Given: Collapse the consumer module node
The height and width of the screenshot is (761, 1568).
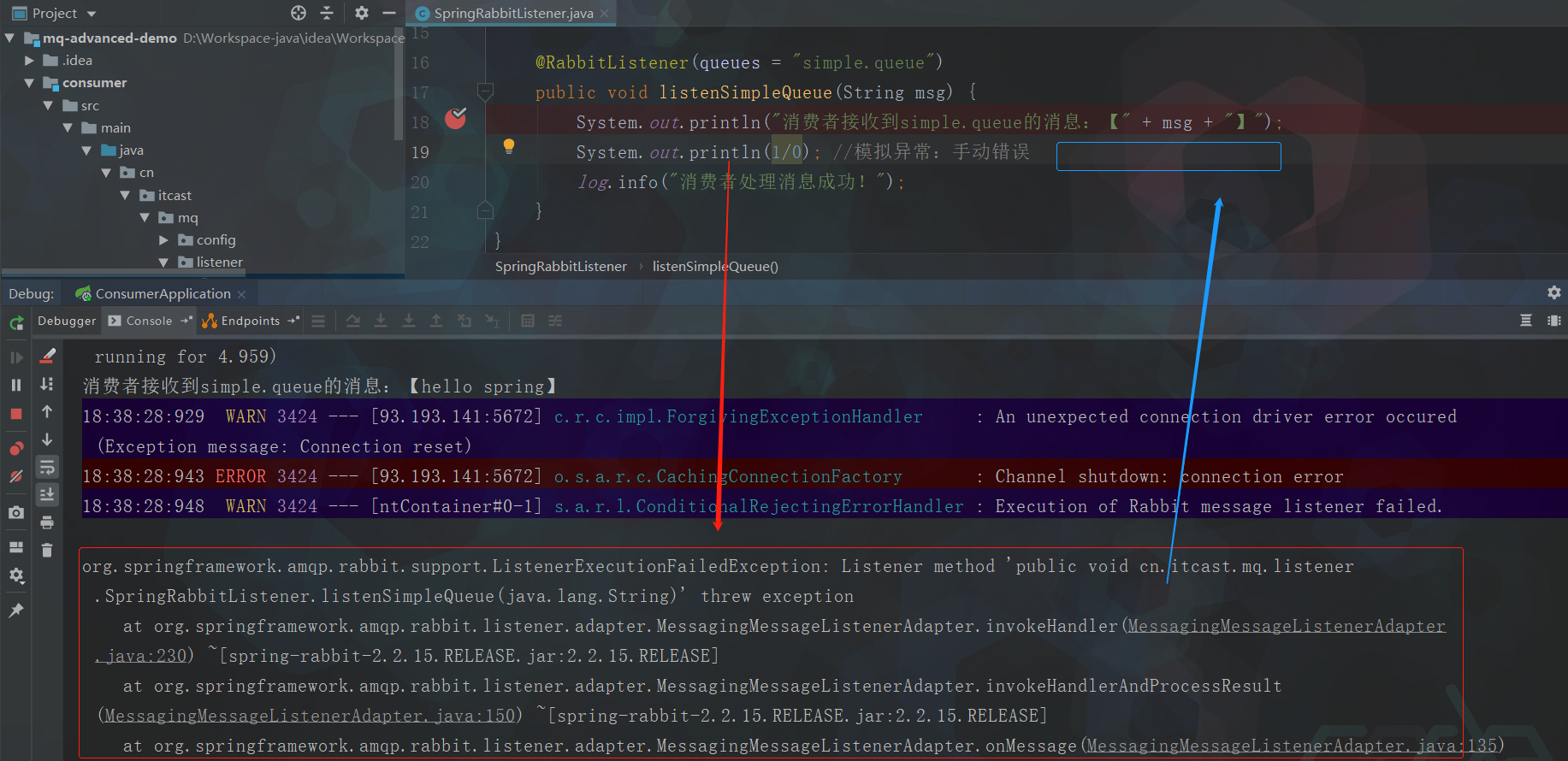Looking at the screenshot, I should coord(29,83).
